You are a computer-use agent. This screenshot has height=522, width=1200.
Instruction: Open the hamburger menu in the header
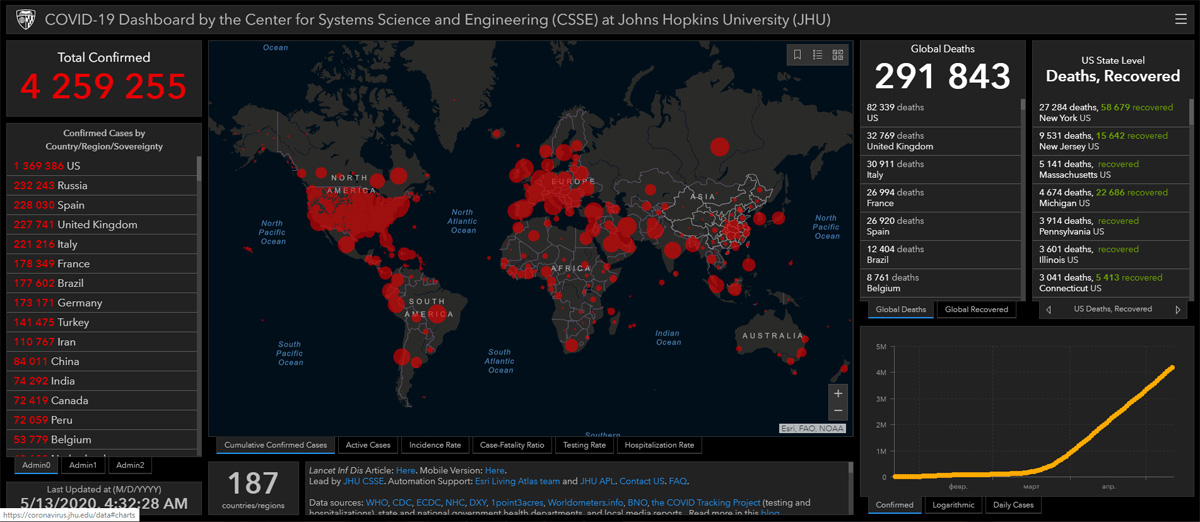click(x=1181, y=19)
